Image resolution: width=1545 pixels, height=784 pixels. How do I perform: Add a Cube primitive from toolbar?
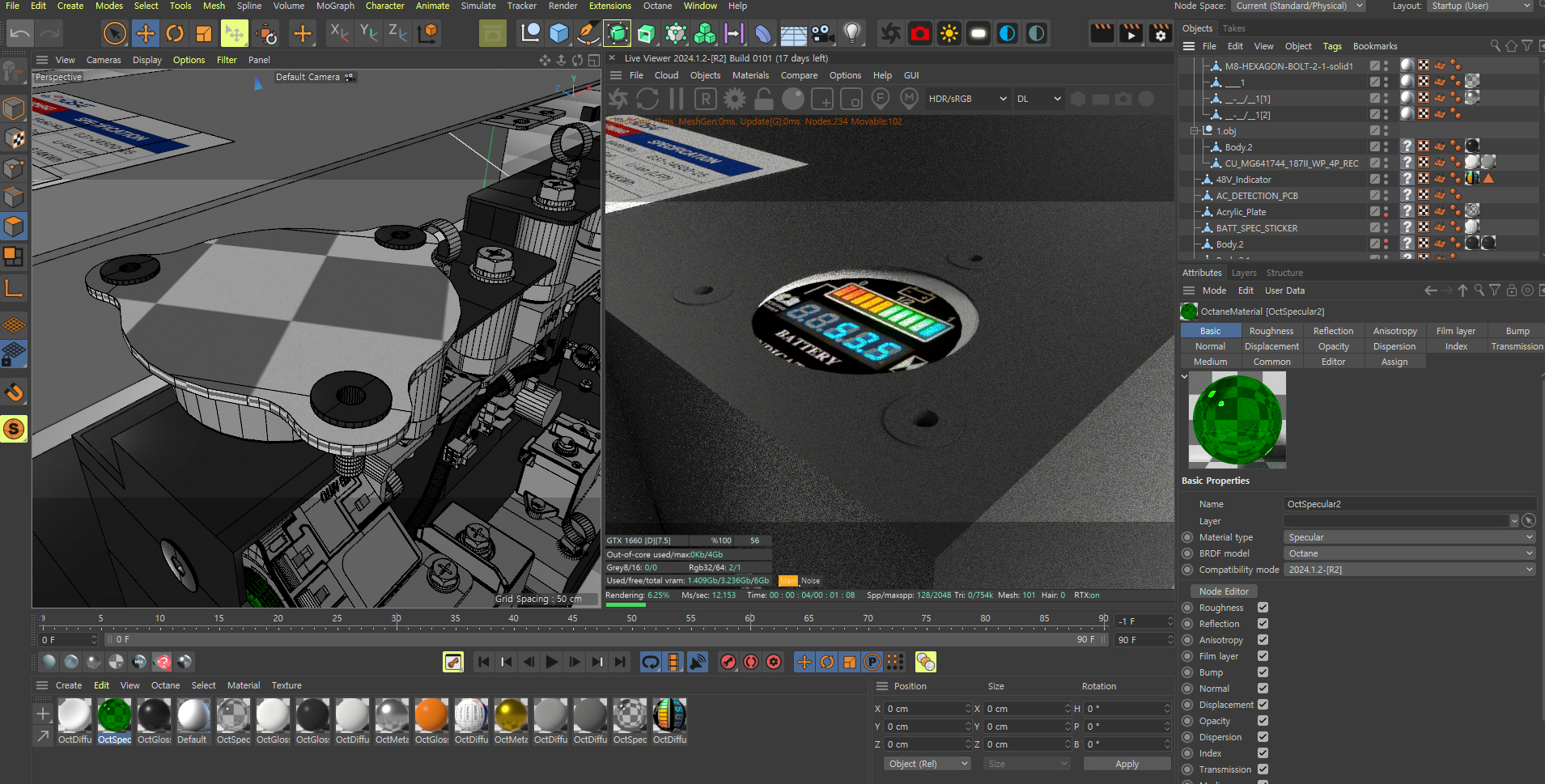coord(558,33)
